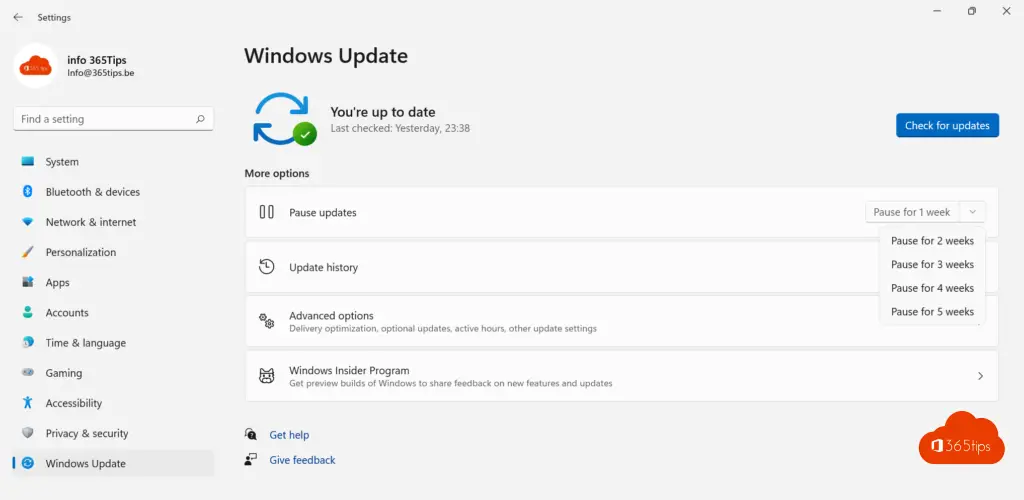This screenshot has width=1024, height=500.
Task: Click Get preview builds description text
Action: point(451,383)
